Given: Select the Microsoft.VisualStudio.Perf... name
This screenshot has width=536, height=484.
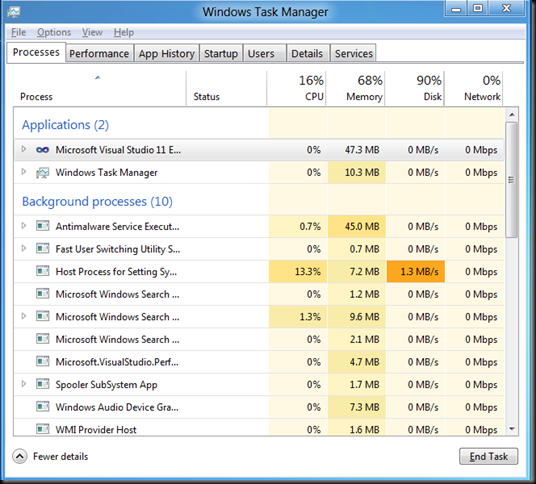Looking at the screenshot, I should pyautogui.click(x=117, y=362).
